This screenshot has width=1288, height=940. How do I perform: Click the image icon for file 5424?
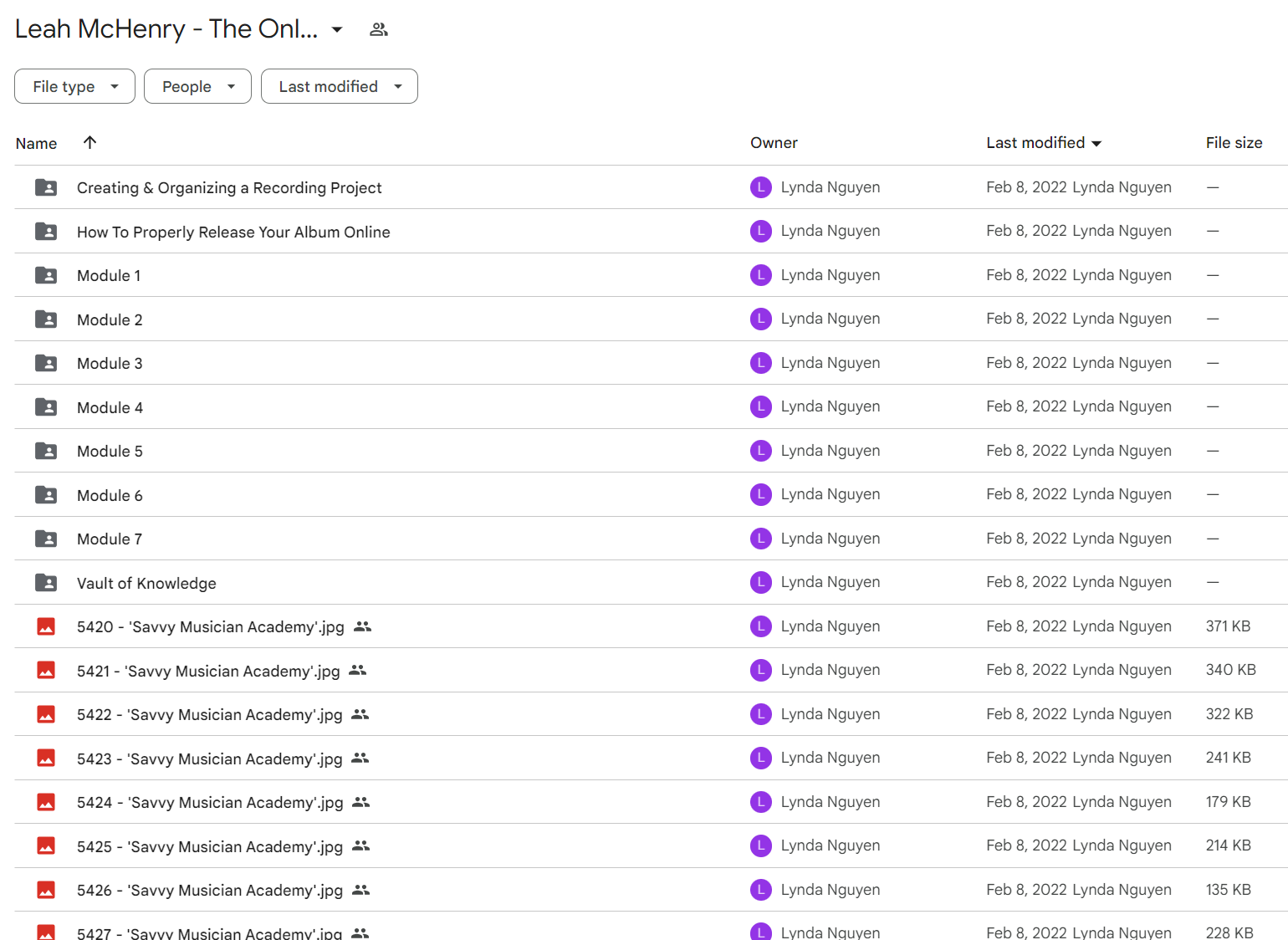[46, 802]
